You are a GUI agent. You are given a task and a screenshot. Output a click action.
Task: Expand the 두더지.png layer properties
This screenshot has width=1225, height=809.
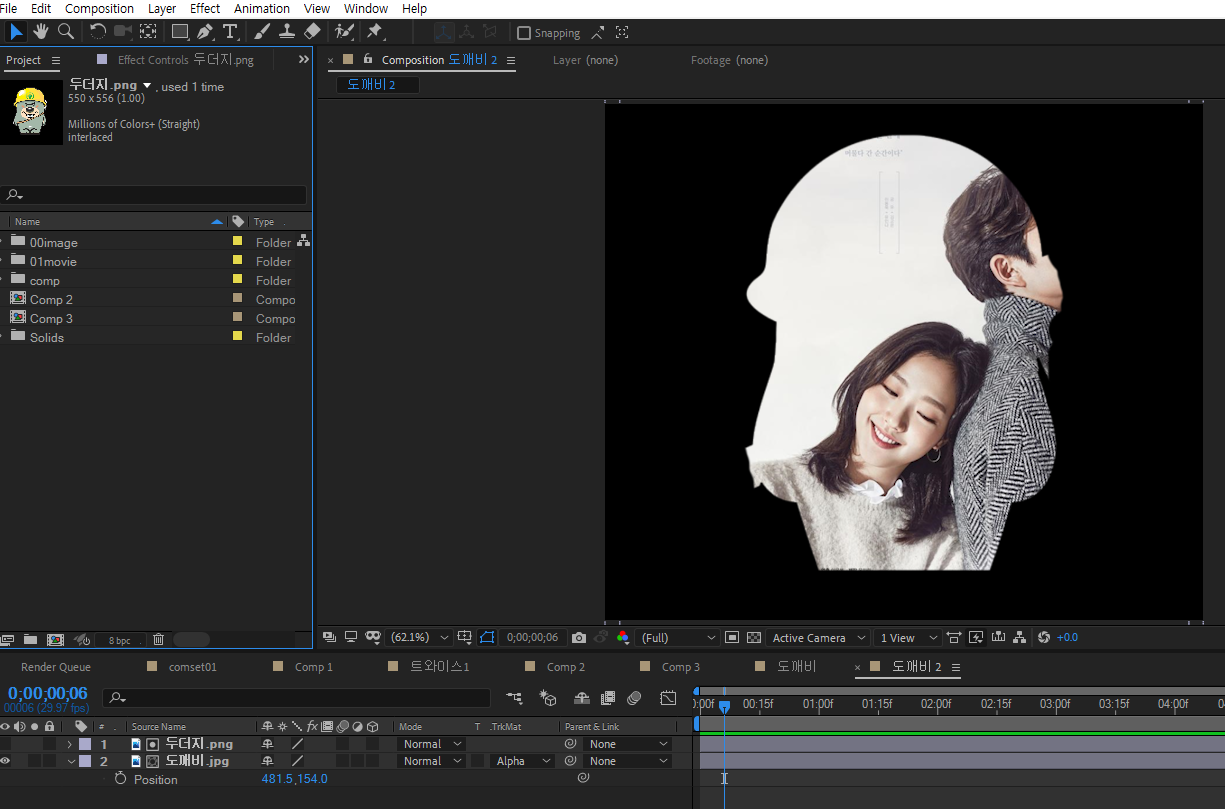point(69,744)
